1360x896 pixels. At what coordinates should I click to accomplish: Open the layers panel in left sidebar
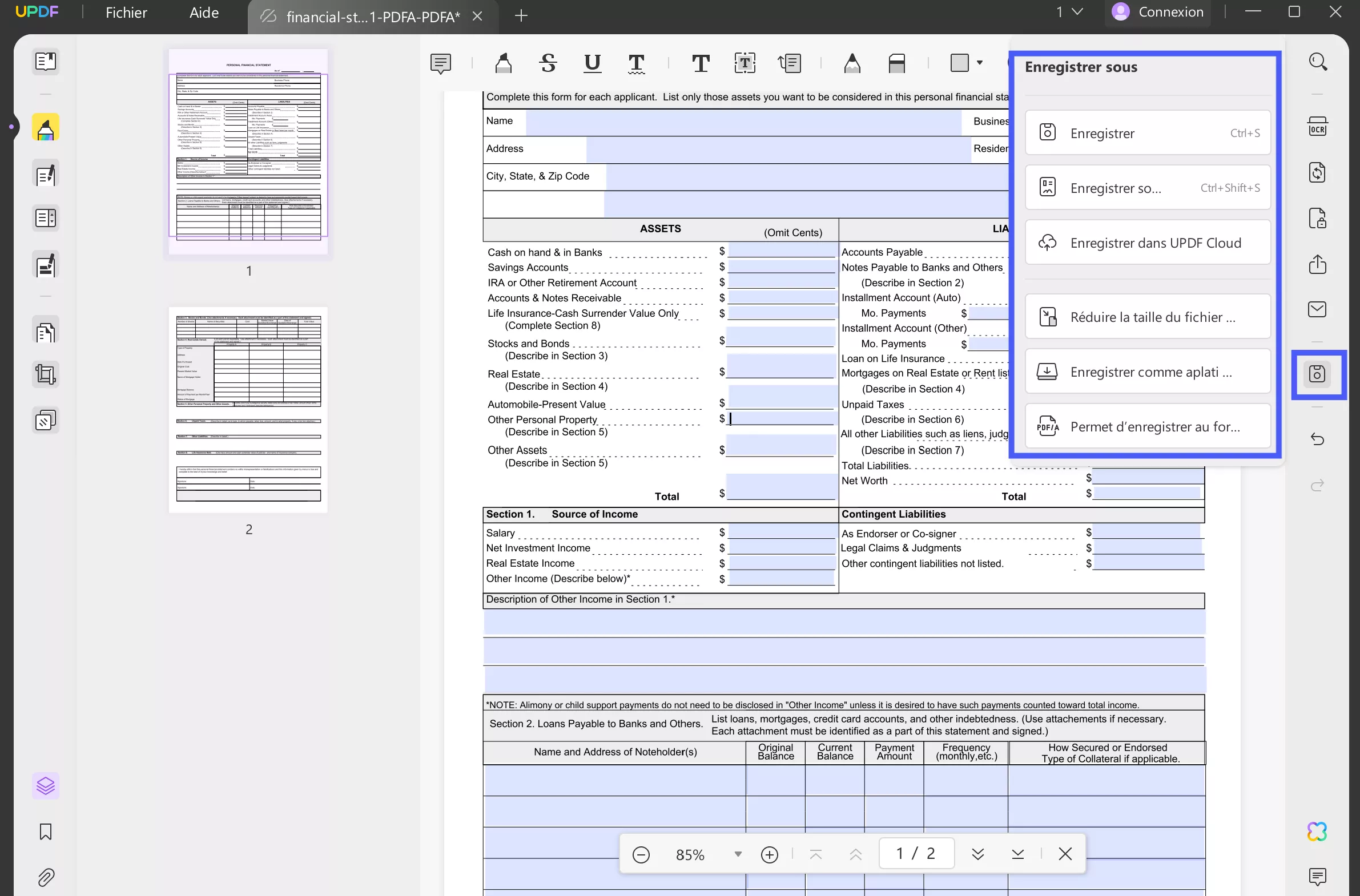pos(46,786)
